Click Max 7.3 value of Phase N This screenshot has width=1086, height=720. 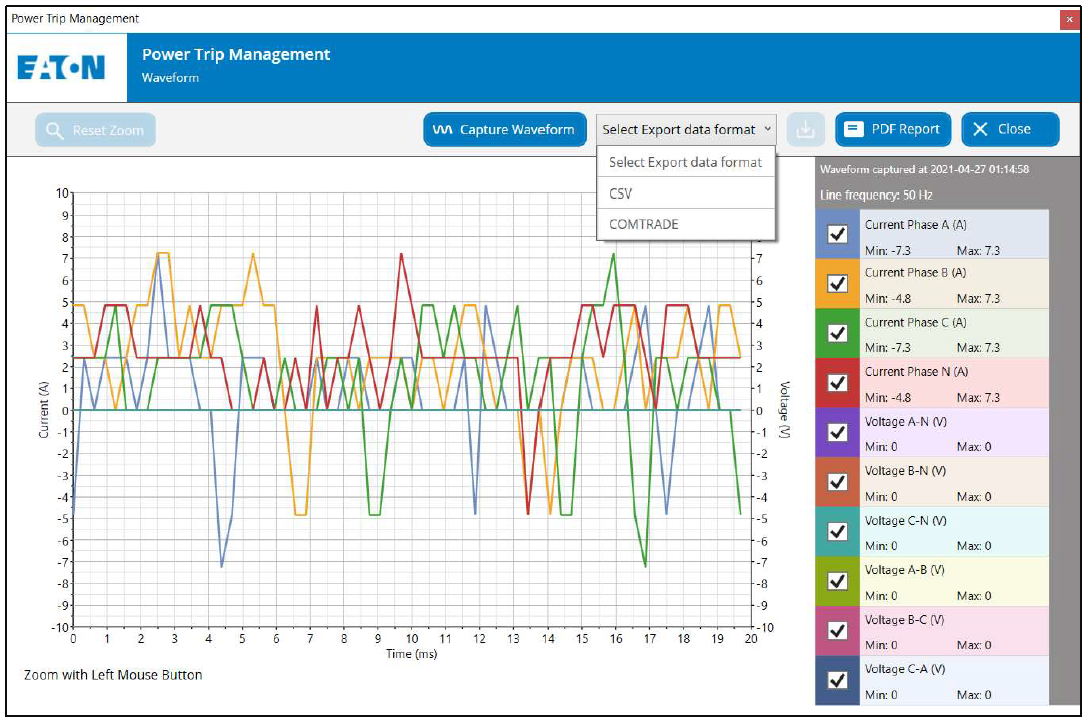[979, 397]
